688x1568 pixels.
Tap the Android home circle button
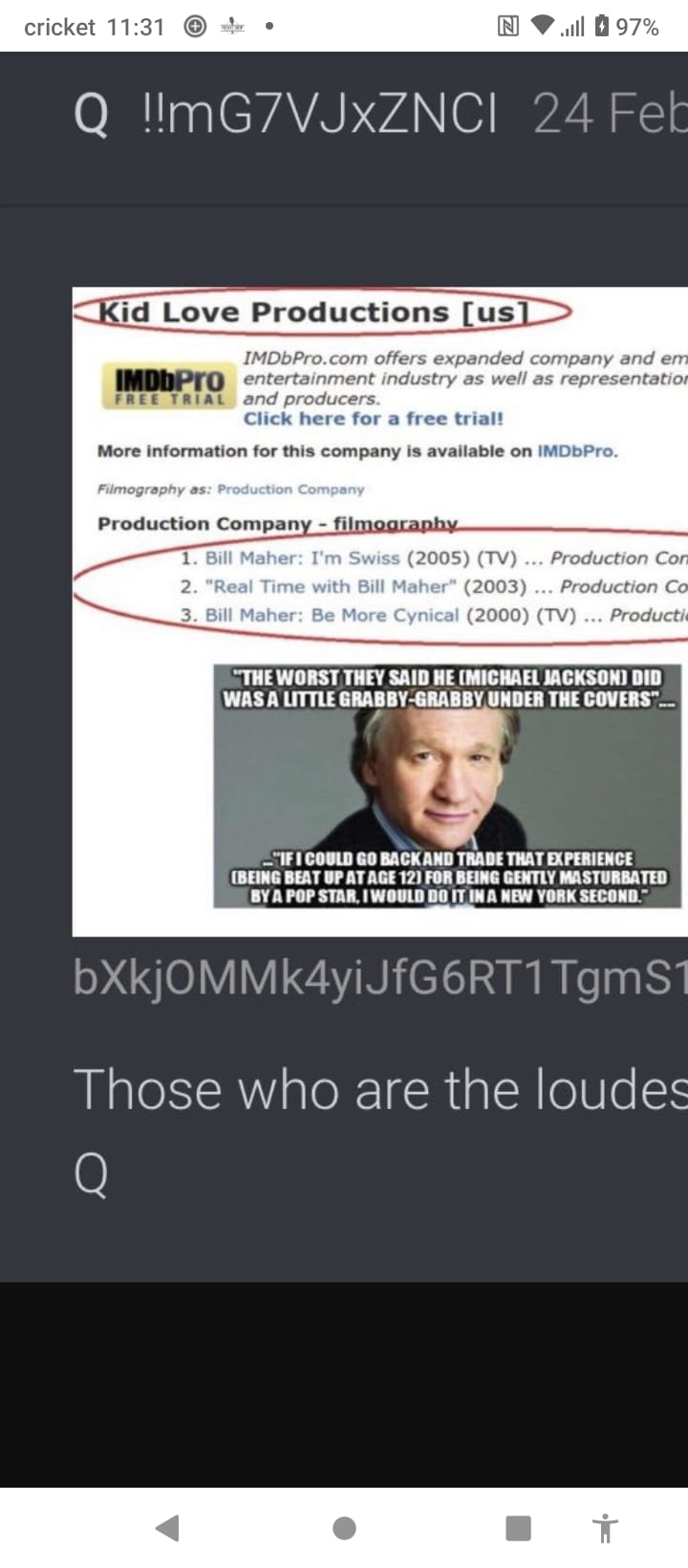click(x=344, y=1528)
